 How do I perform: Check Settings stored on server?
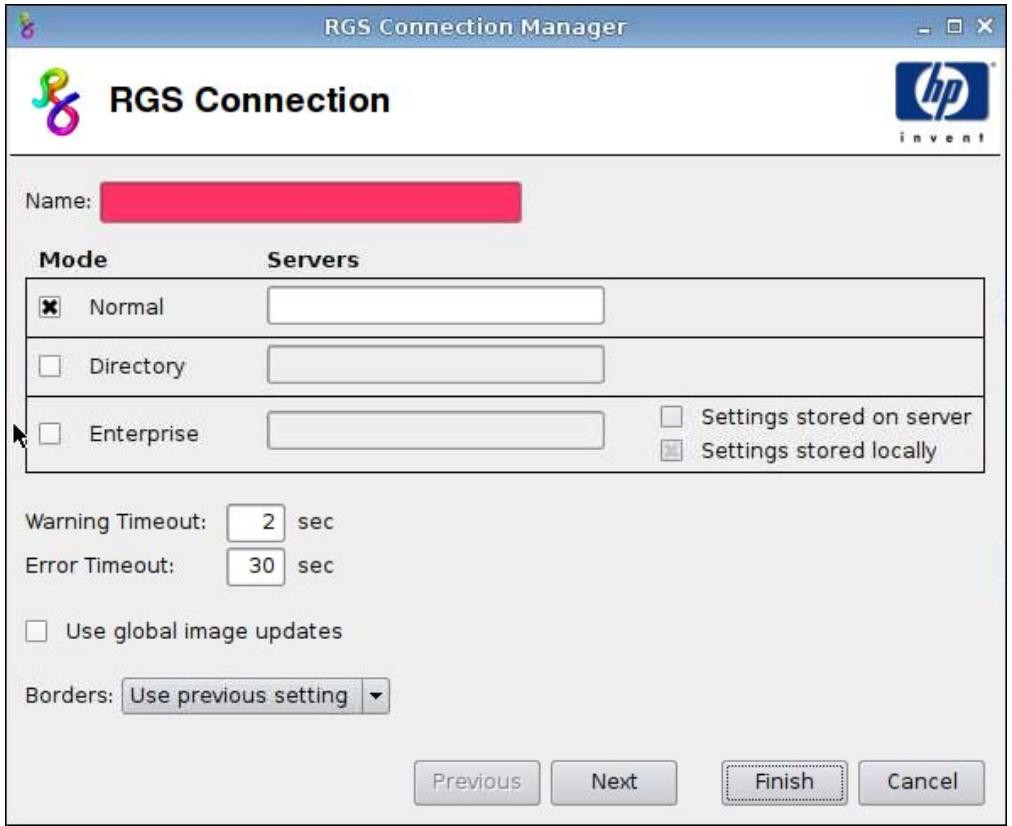[671, 417]
